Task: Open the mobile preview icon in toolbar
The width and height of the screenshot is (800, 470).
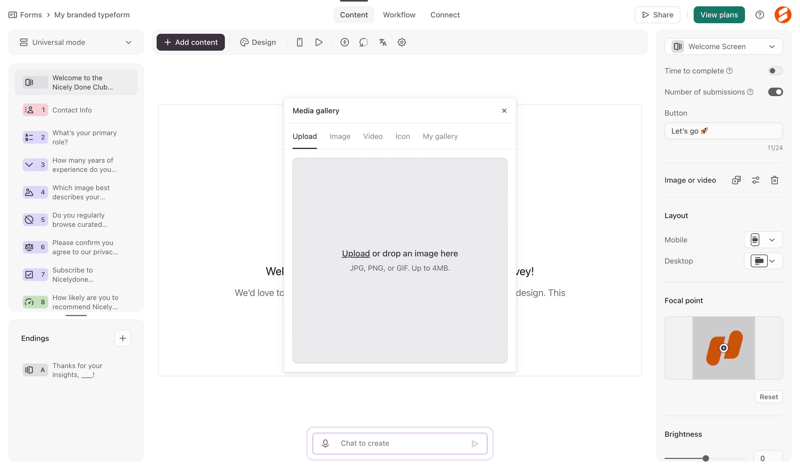Action: 299,42
